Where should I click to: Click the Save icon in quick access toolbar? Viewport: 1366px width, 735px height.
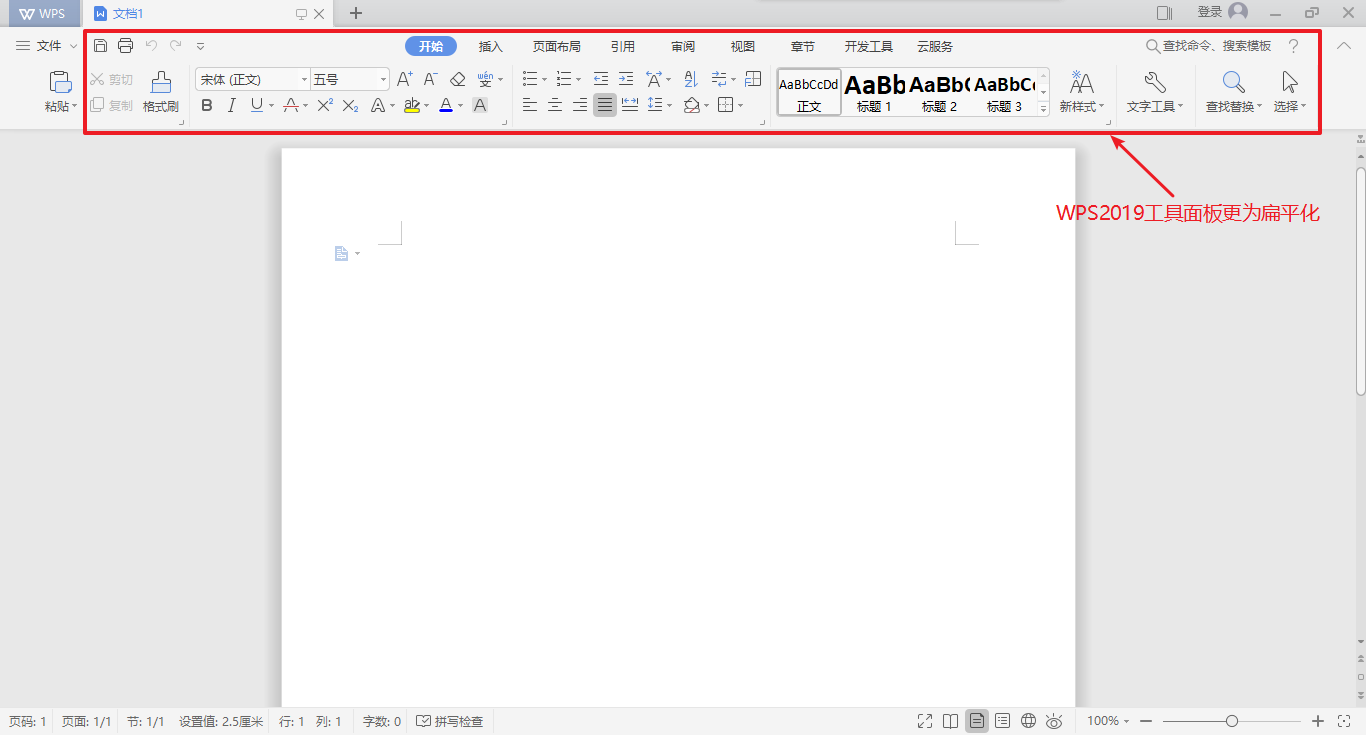tap(100, 46)
